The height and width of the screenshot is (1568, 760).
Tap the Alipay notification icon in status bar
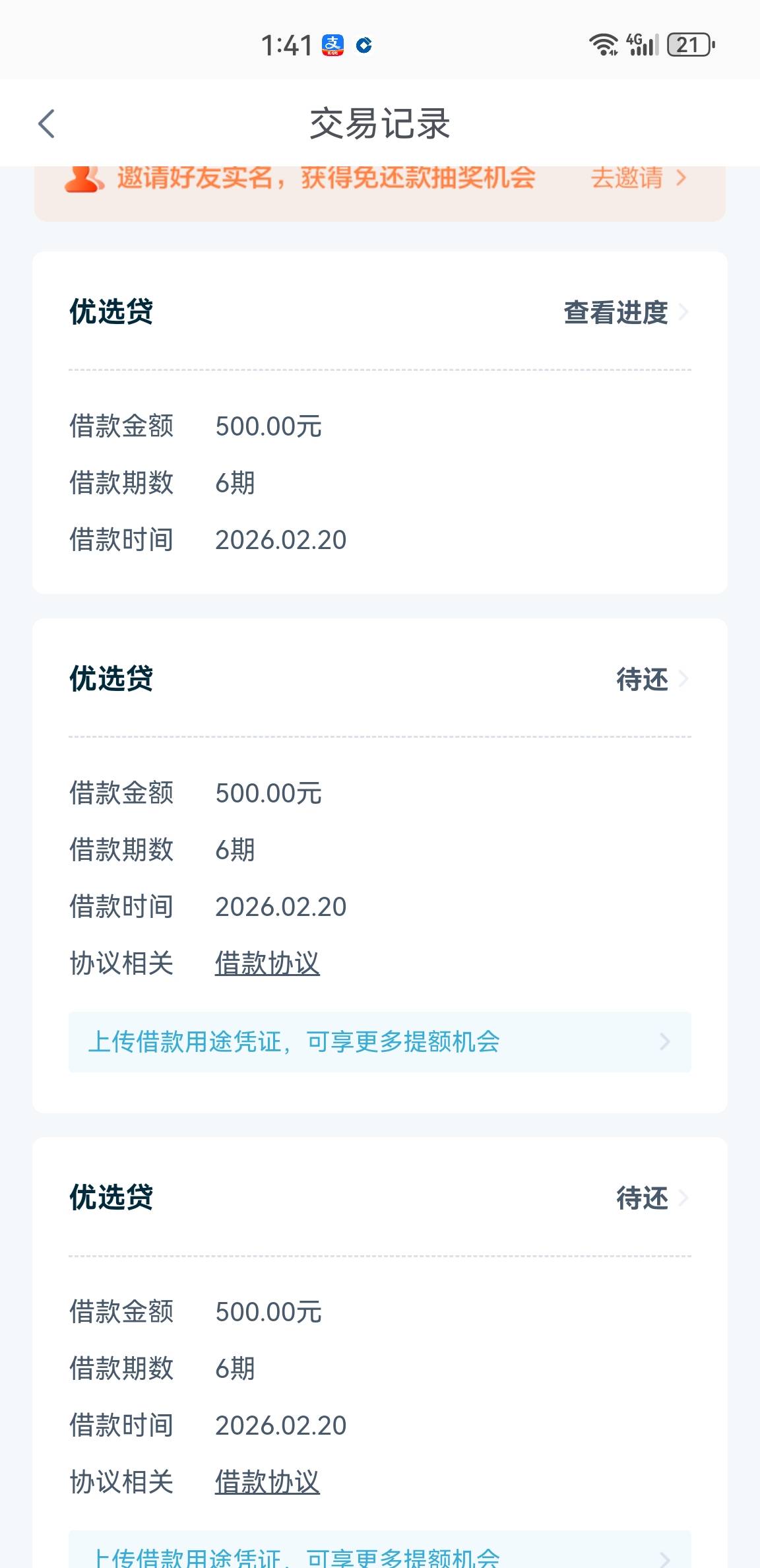point(332,45)
